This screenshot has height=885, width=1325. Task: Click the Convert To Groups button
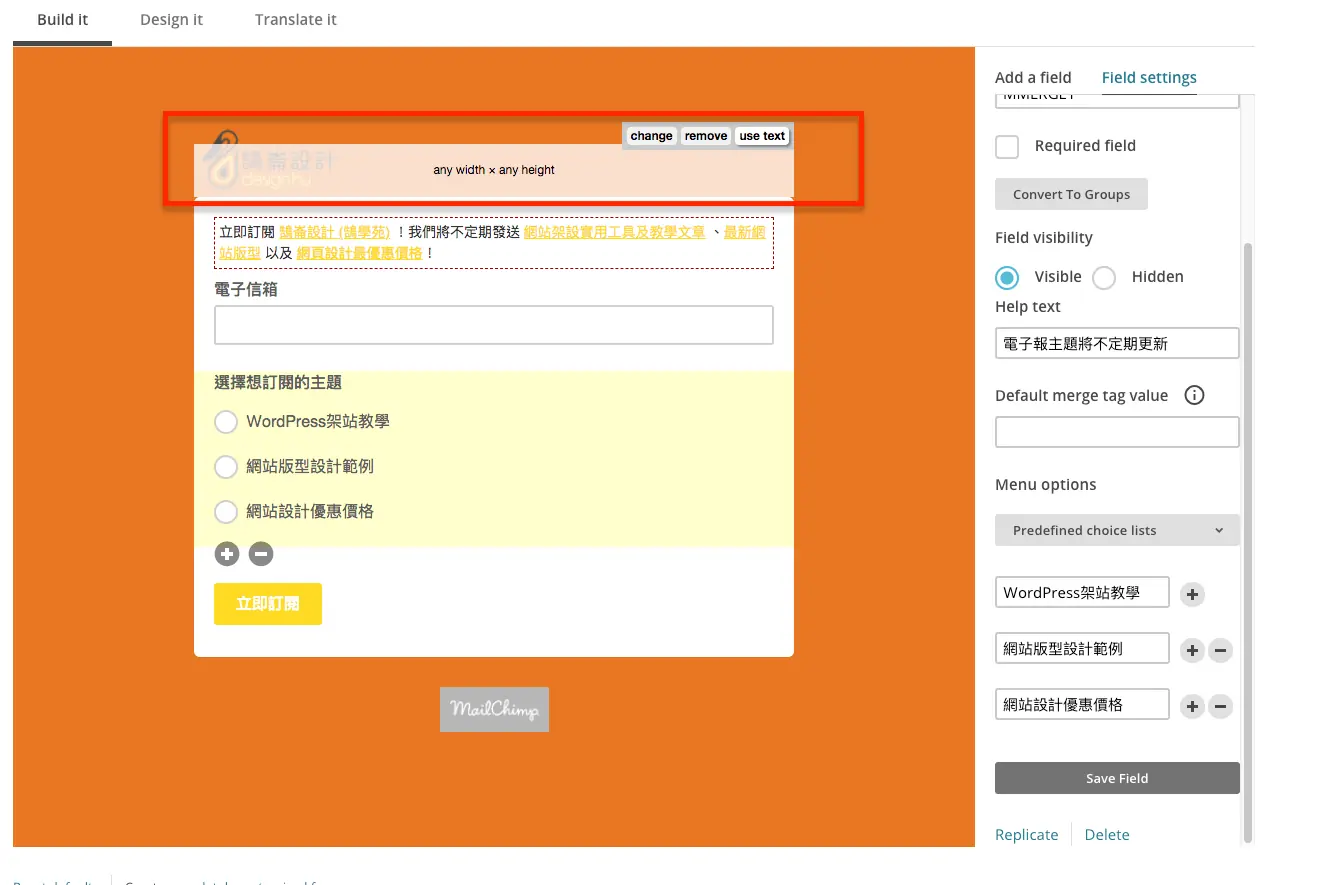(1071, 194)
